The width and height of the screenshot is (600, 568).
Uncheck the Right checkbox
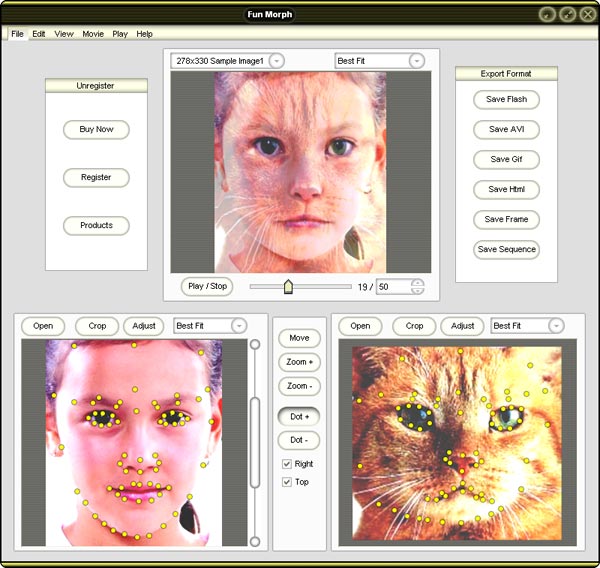click(x=287, y=464)
